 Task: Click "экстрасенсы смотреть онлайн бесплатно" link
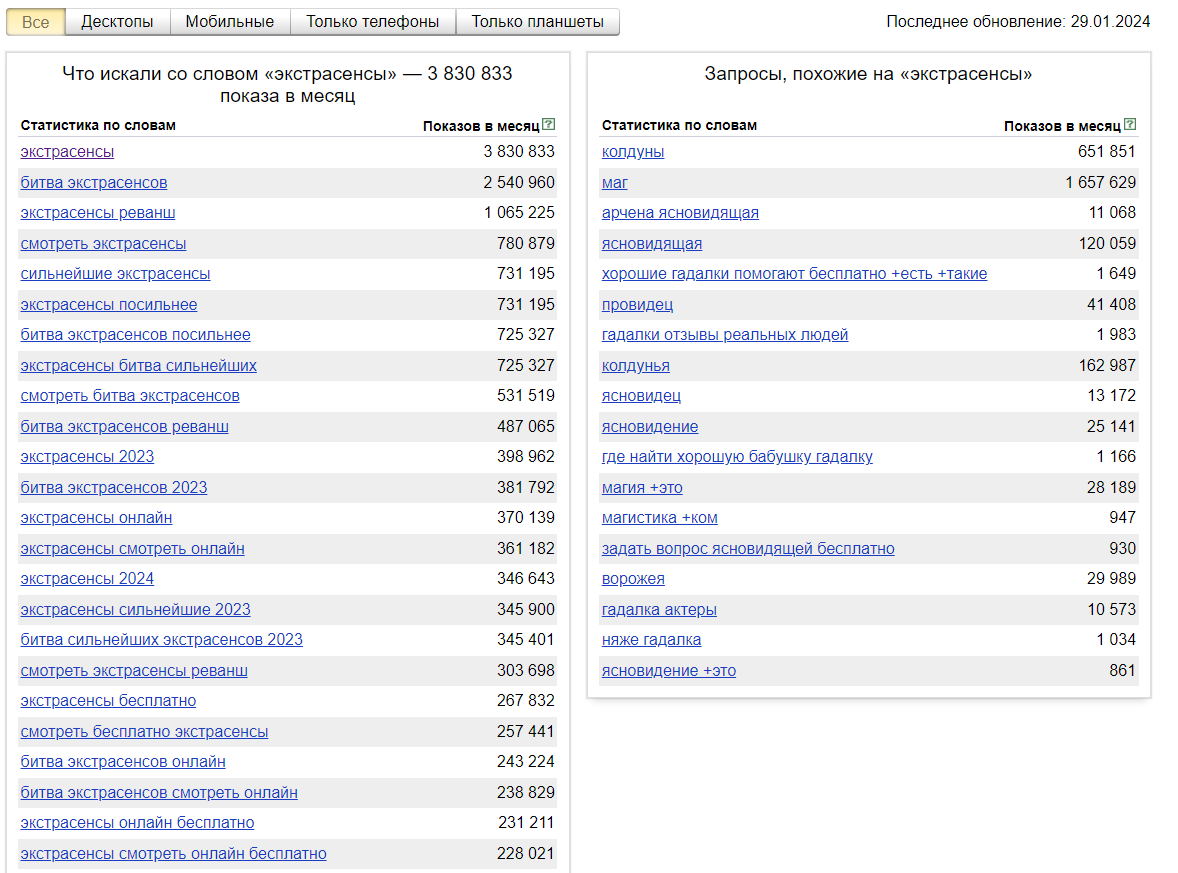pos(174,853)
